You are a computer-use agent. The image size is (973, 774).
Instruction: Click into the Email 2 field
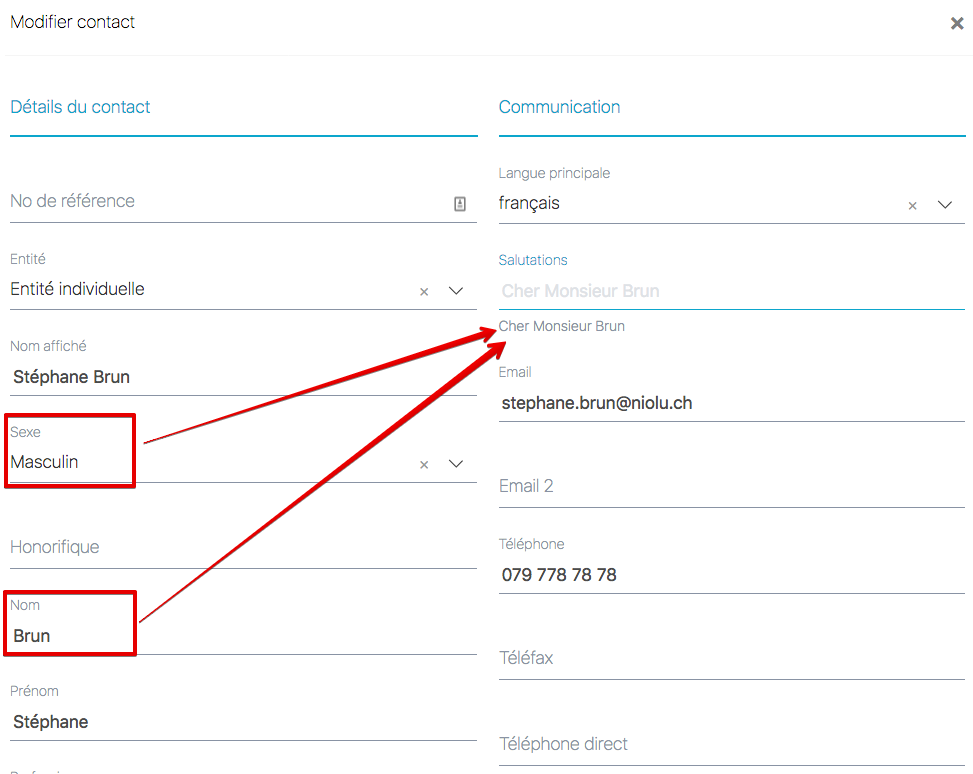(x=730, y=487)
